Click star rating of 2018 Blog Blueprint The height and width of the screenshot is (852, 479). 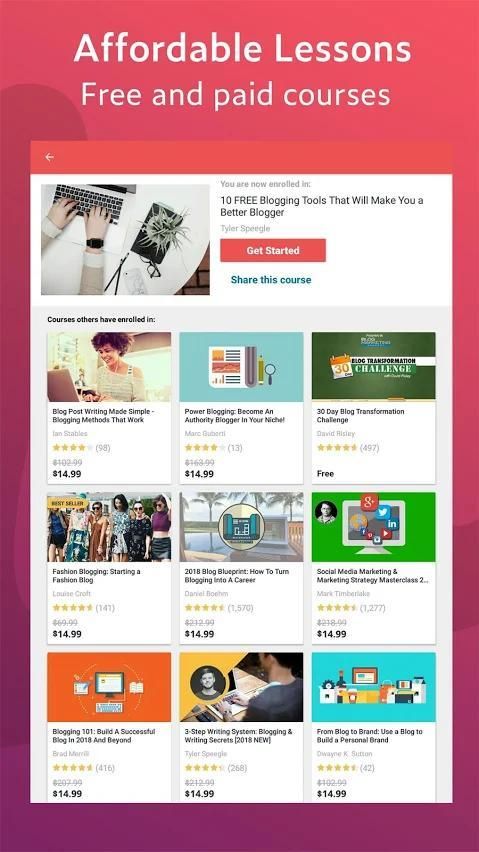tap(205, 607)
